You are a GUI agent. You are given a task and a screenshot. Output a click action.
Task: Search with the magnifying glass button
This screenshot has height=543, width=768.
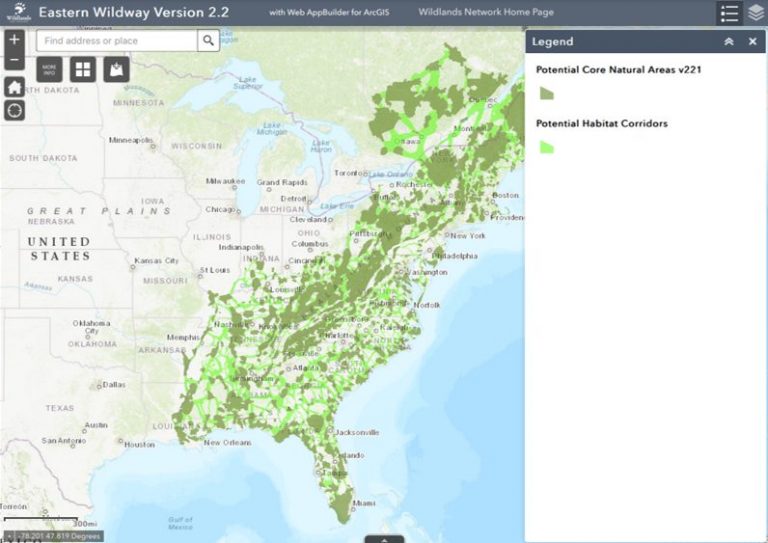click(x=209, y=41)
